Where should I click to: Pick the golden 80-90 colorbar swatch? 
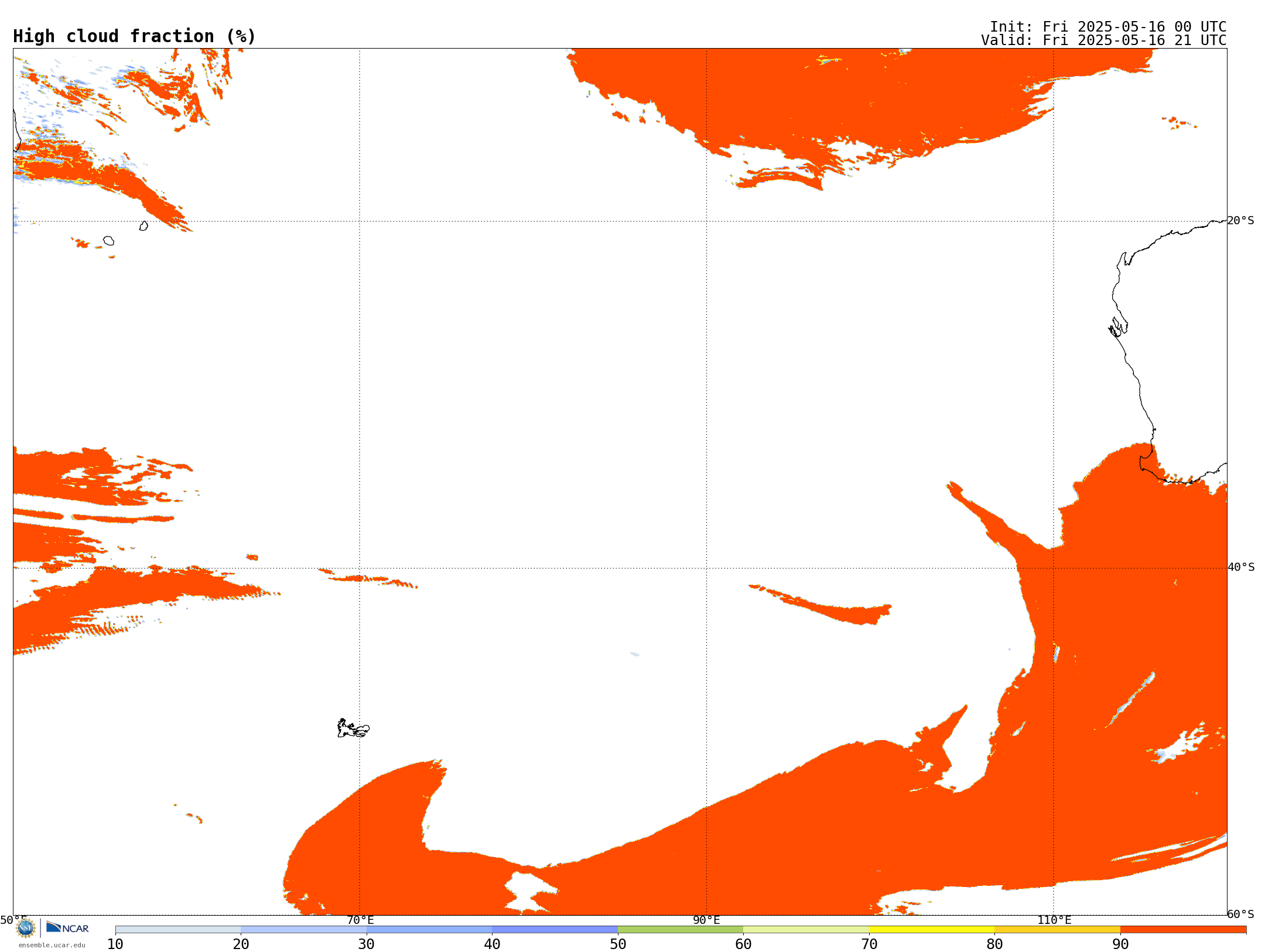[1057, 930]
